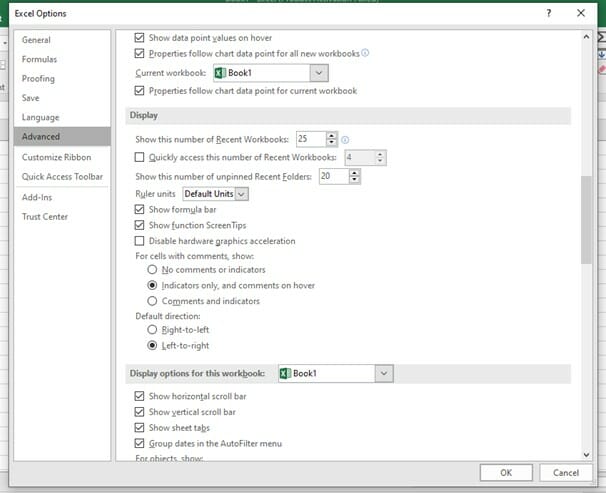Click the Excel icon in Current workbook combo
606x493 pixels.
[x=220, y=73]
